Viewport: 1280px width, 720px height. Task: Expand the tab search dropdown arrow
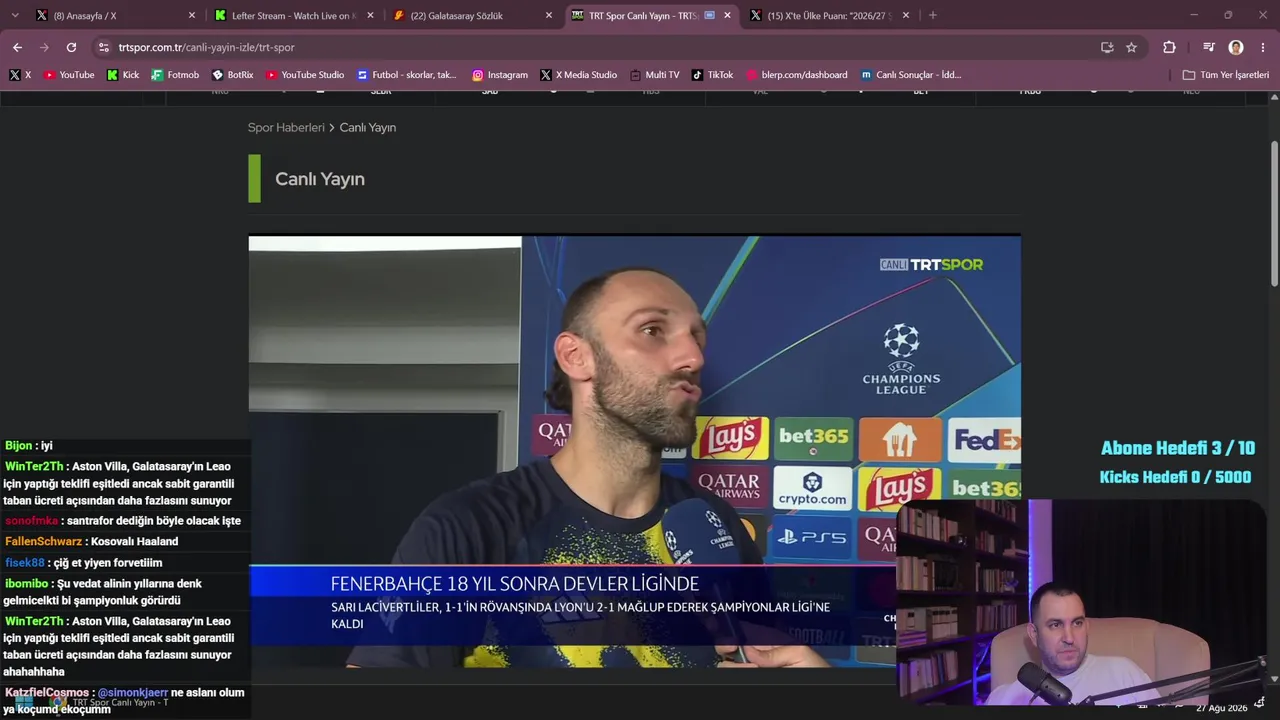[14, 15]
